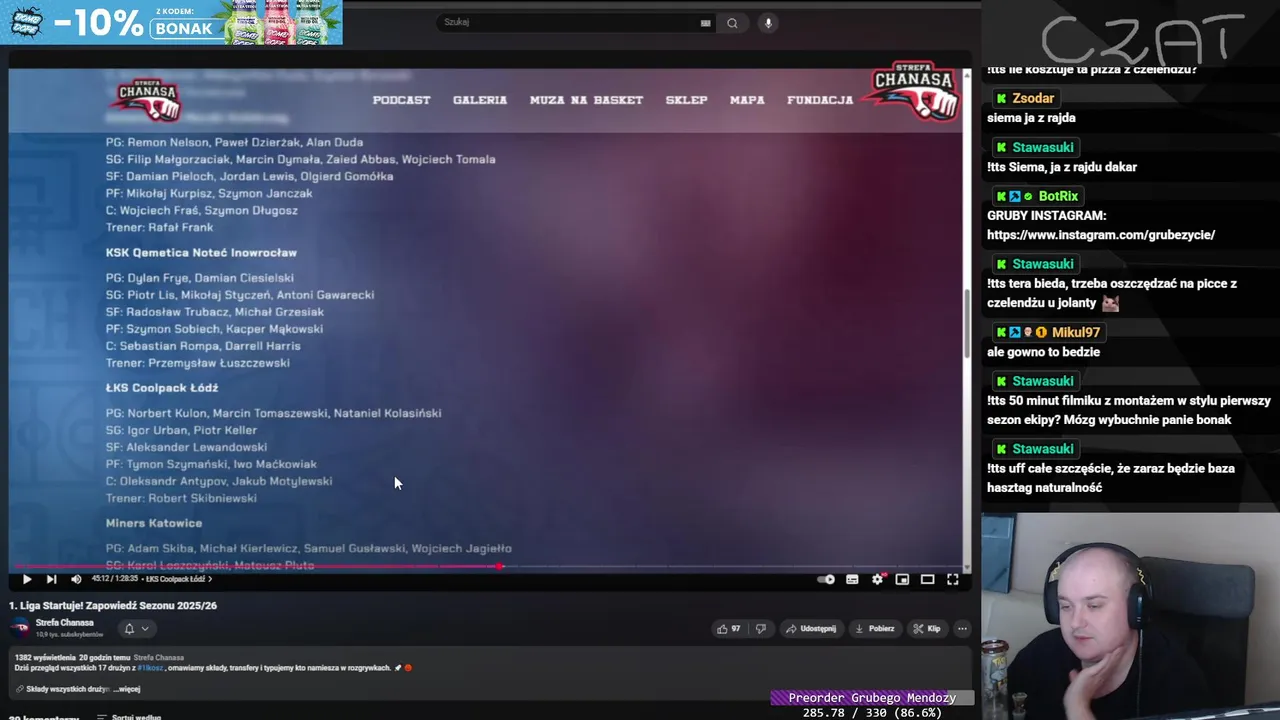
Task: Mute the video player volume
Action: 76,579
